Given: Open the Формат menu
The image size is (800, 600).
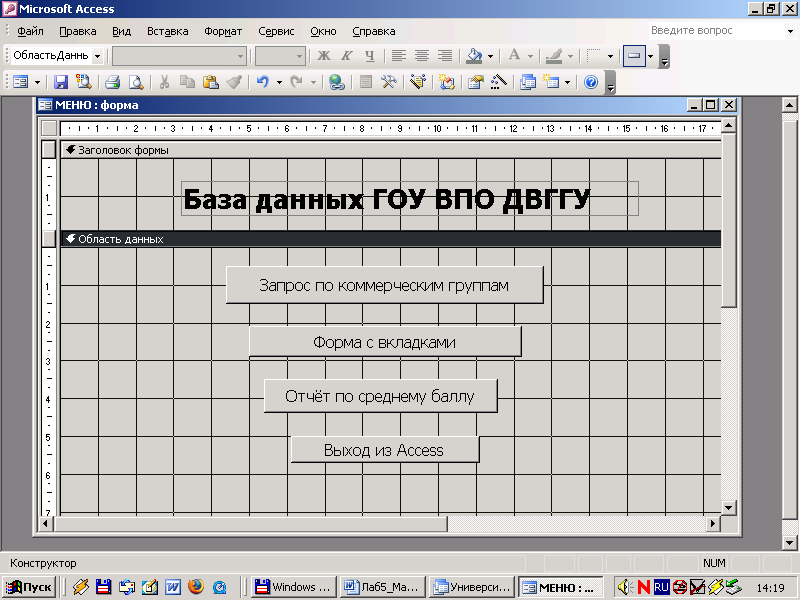Looking at the screenshot, I should [223, 31].
